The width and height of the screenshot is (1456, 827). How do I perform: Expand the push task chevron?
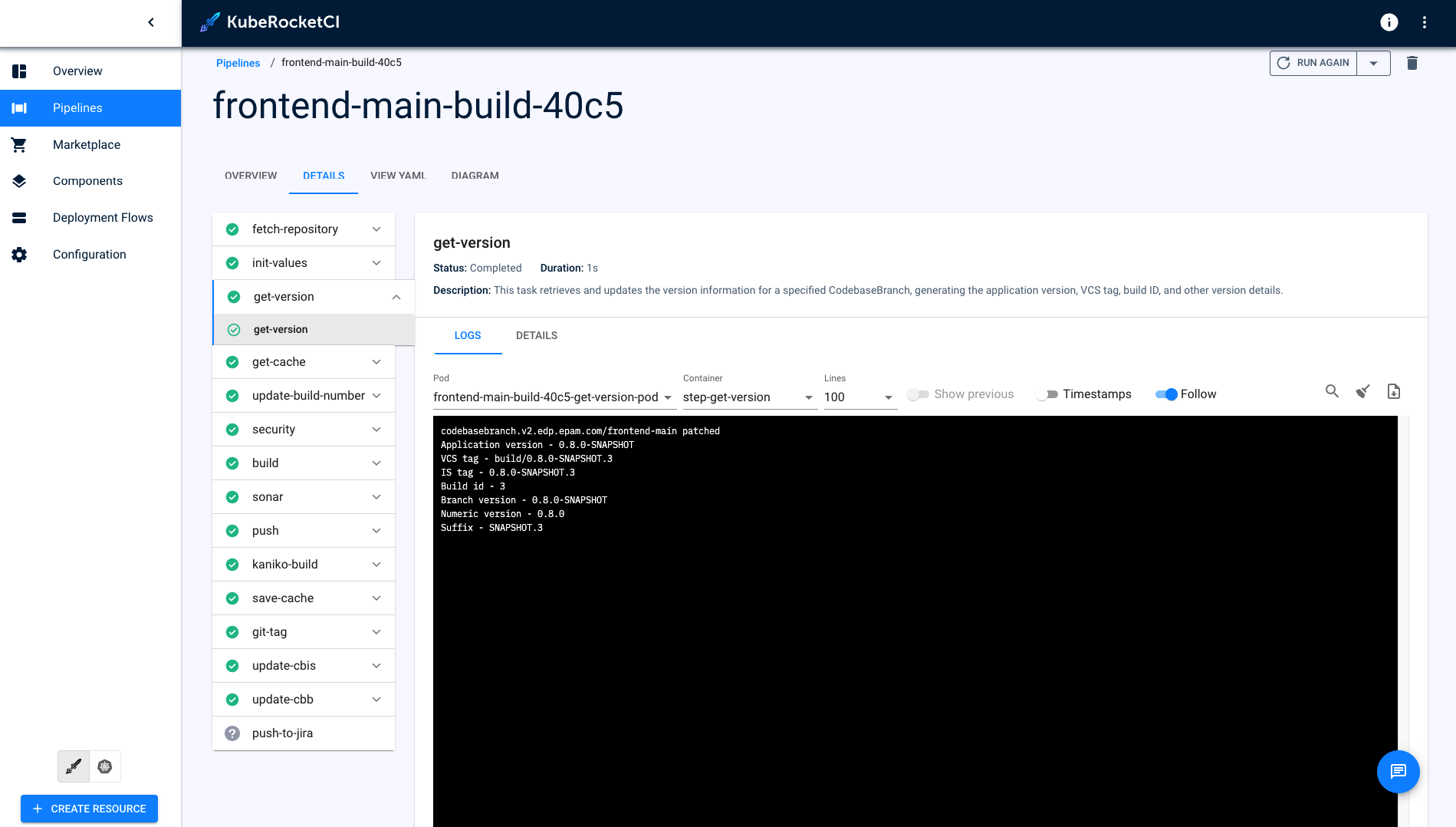coord(376,531)
